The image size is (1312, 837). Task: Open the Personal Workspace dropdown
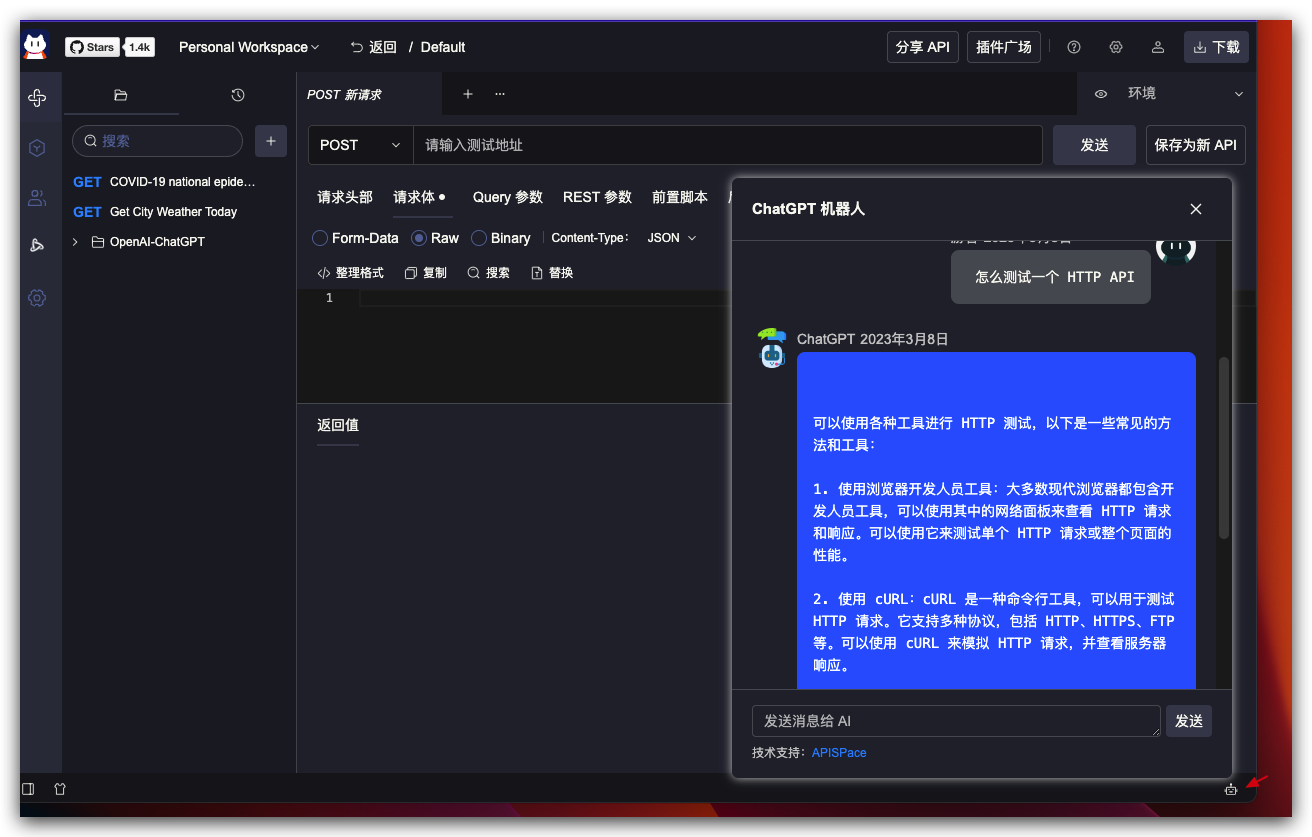point(249,47)
